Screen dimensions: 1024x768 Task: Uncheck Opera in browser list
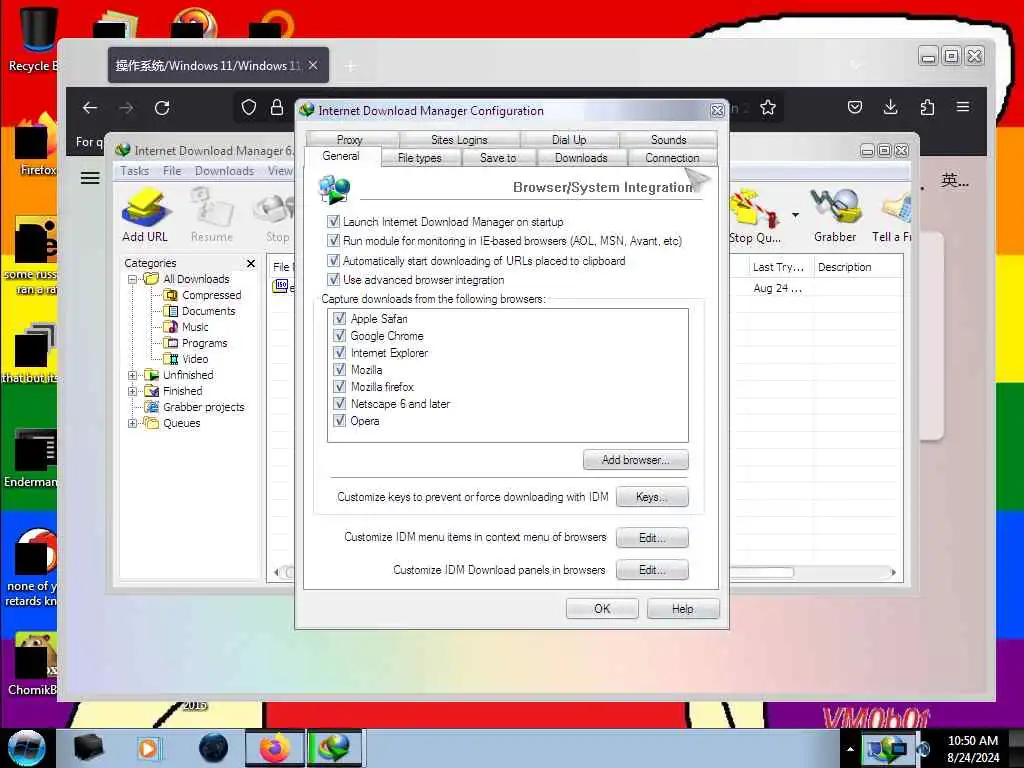coord(339,421)
